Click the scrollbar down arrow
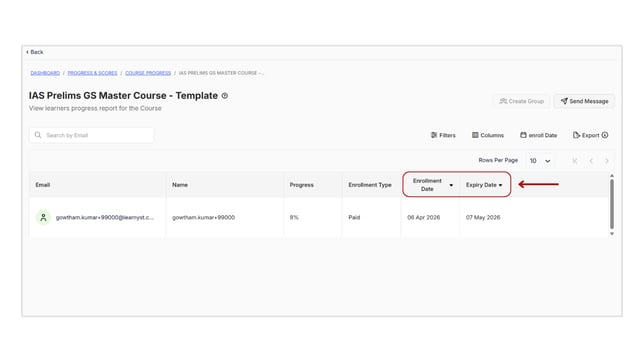The width and height of the screenshot is (644, 362). coord(612,233)
